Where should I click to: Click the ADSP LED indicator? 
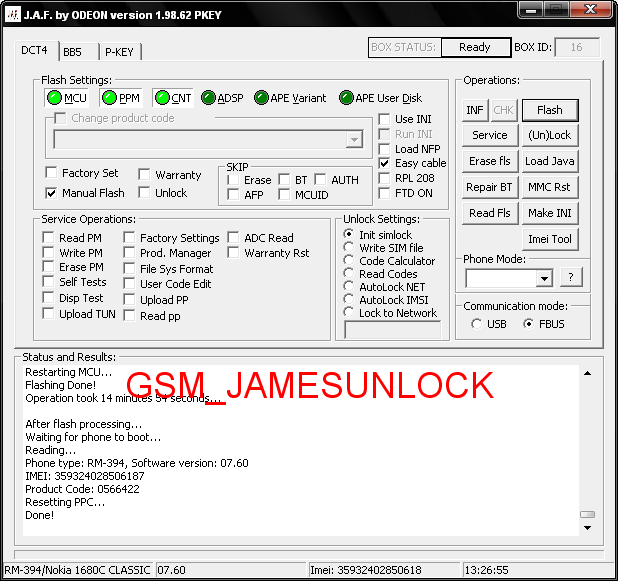click(208, 98)
